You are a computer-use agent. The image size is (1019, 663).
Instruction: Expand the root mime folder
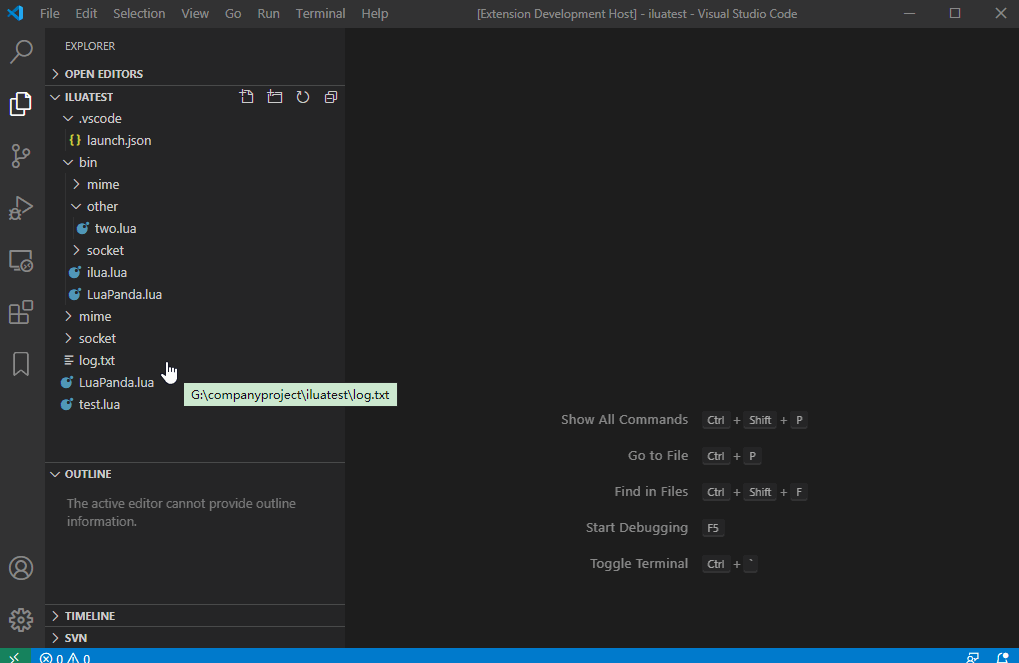click(x=195, y=317)
